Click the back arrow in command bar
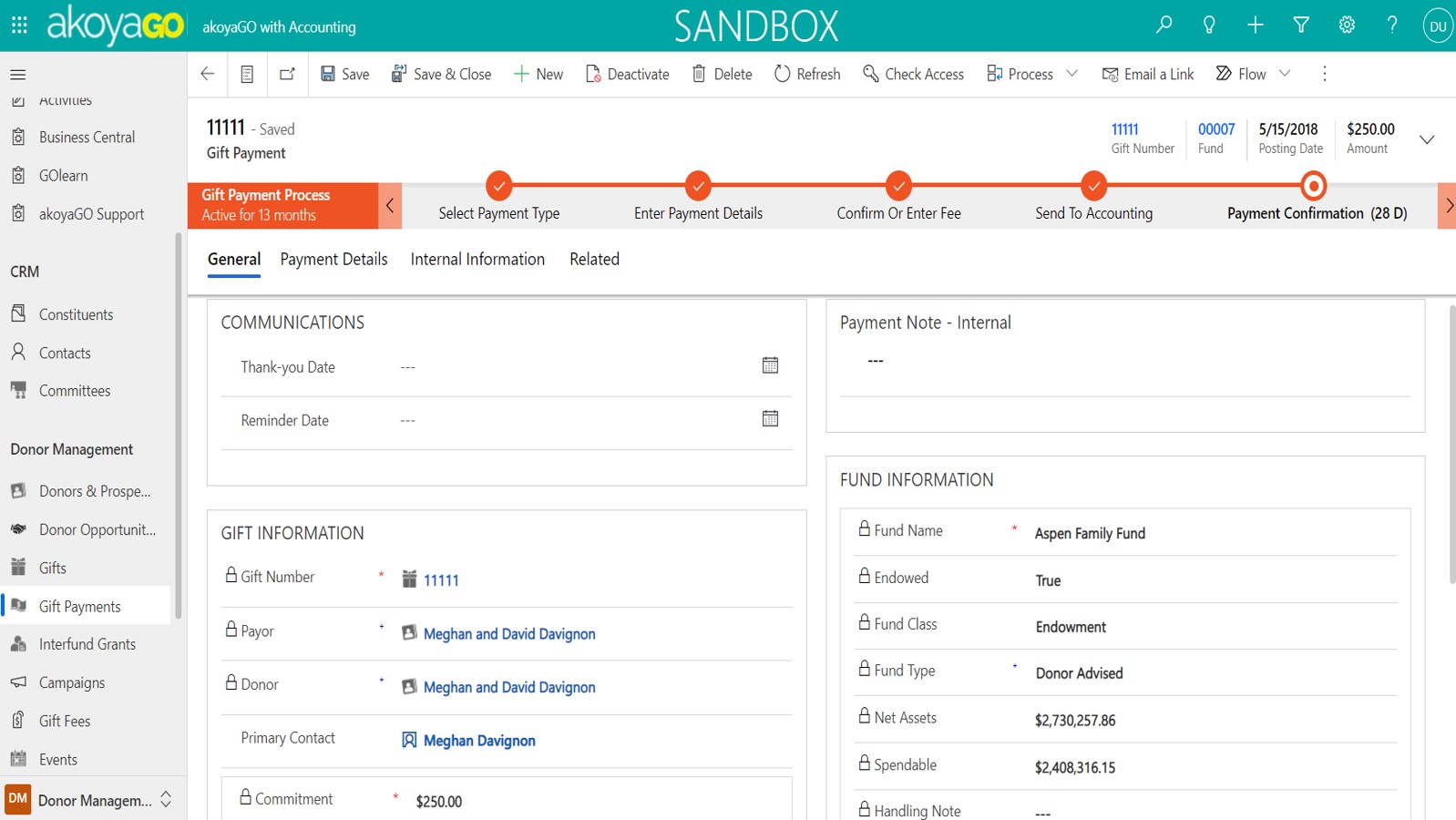Image resolution: width=1456 pixels, height=820 pixels. pos(208,74)
